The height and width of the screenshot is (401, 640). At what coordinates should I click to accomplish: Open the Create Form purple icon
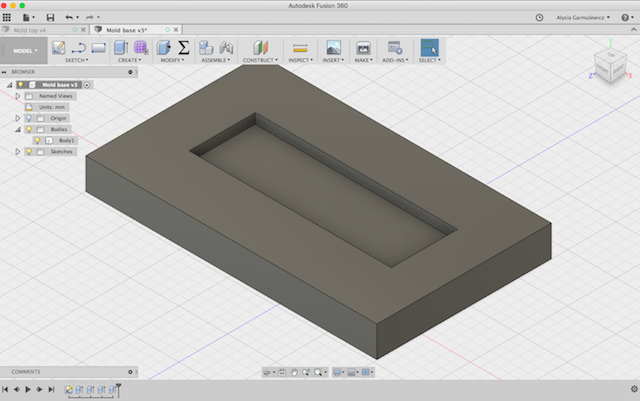(140, 47)
